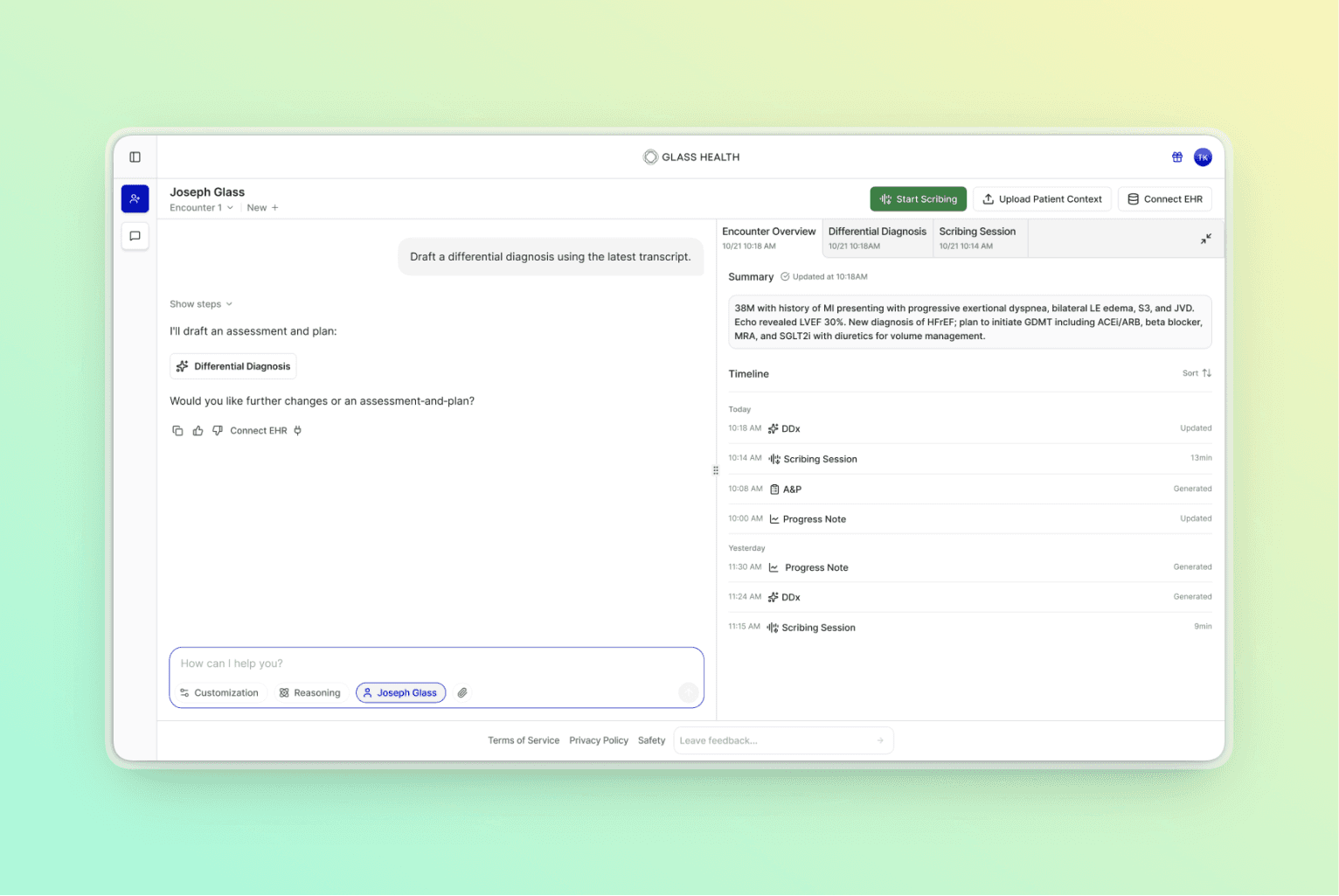Open the 10:14 AM Scribing Session entry

969,459
